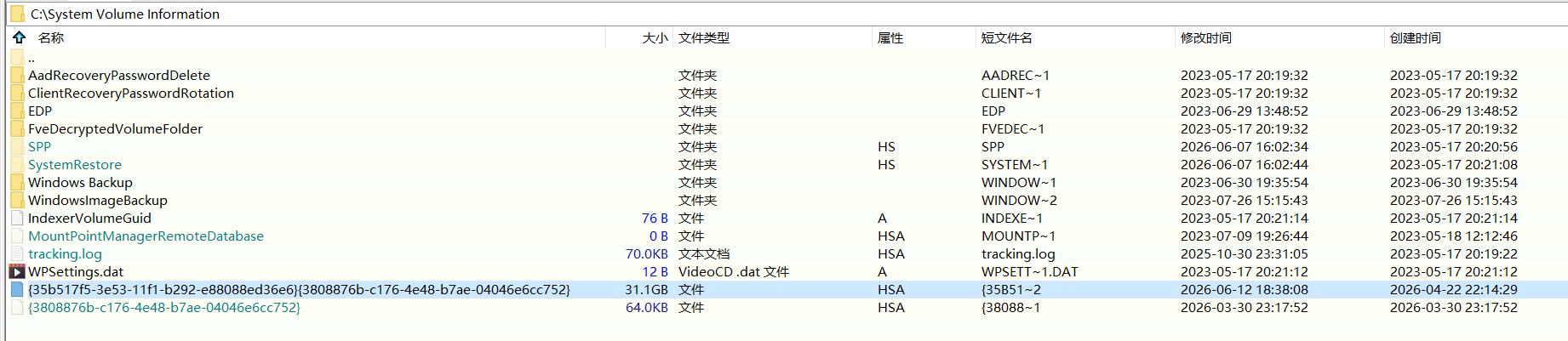Click the MountPointManagerRemoteDatabase file icon
Screen dimensions: 1568x341
(17, 236)
